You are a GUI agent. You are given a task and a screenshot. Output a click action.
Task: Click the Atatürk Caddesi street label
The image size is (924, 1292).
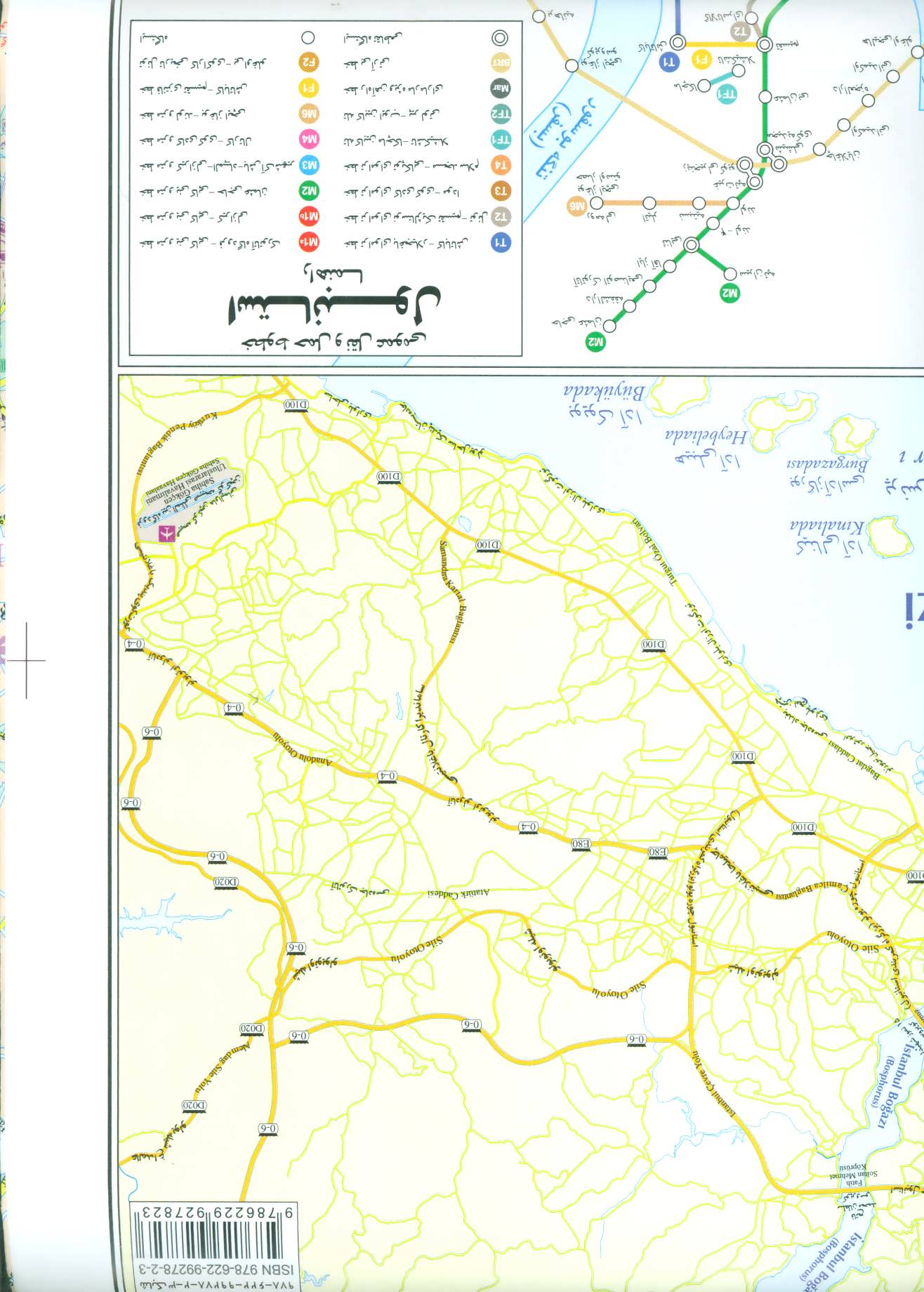[458, 893]
